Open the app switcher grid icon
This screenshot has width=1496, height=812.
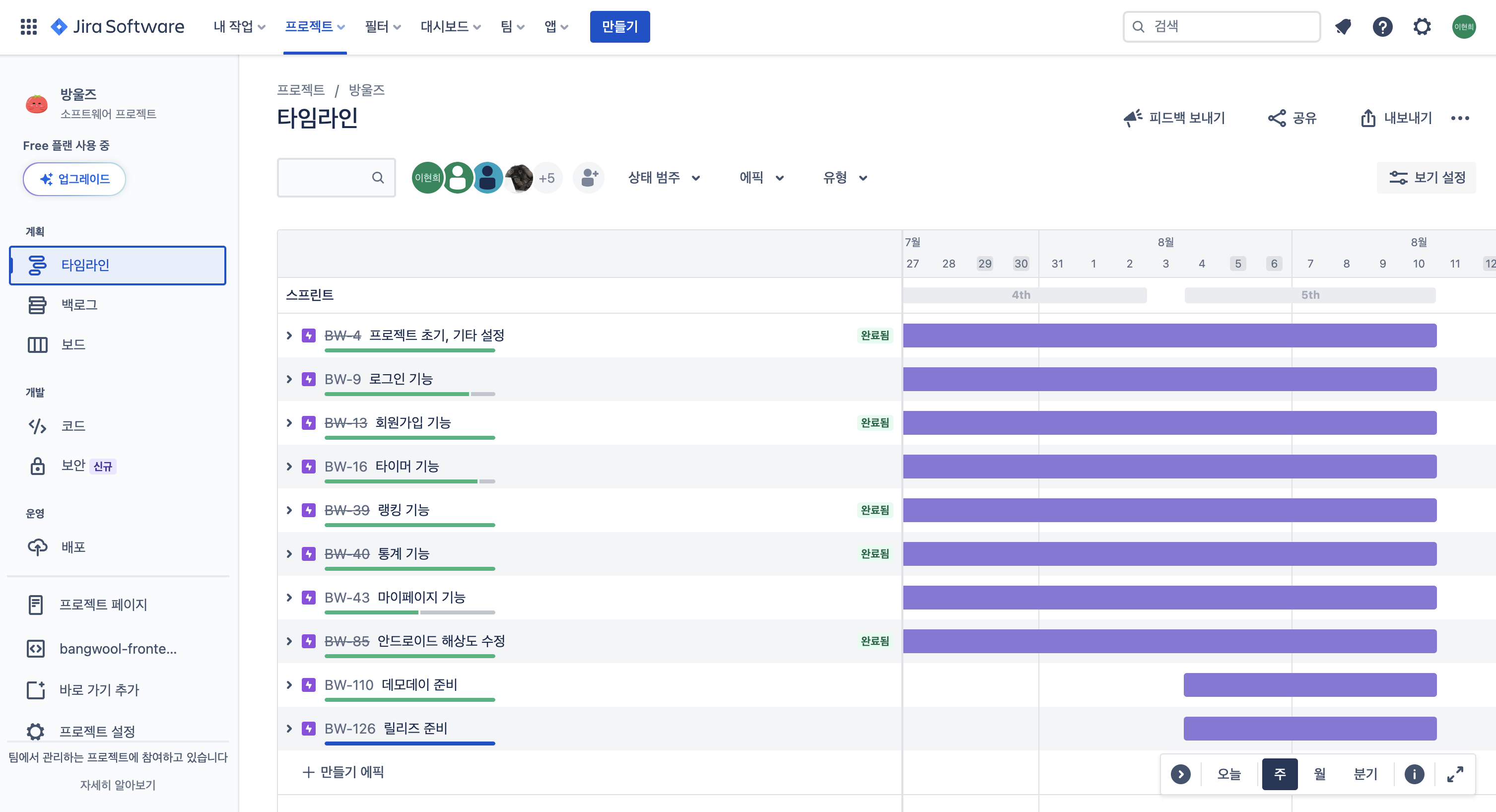28,27
